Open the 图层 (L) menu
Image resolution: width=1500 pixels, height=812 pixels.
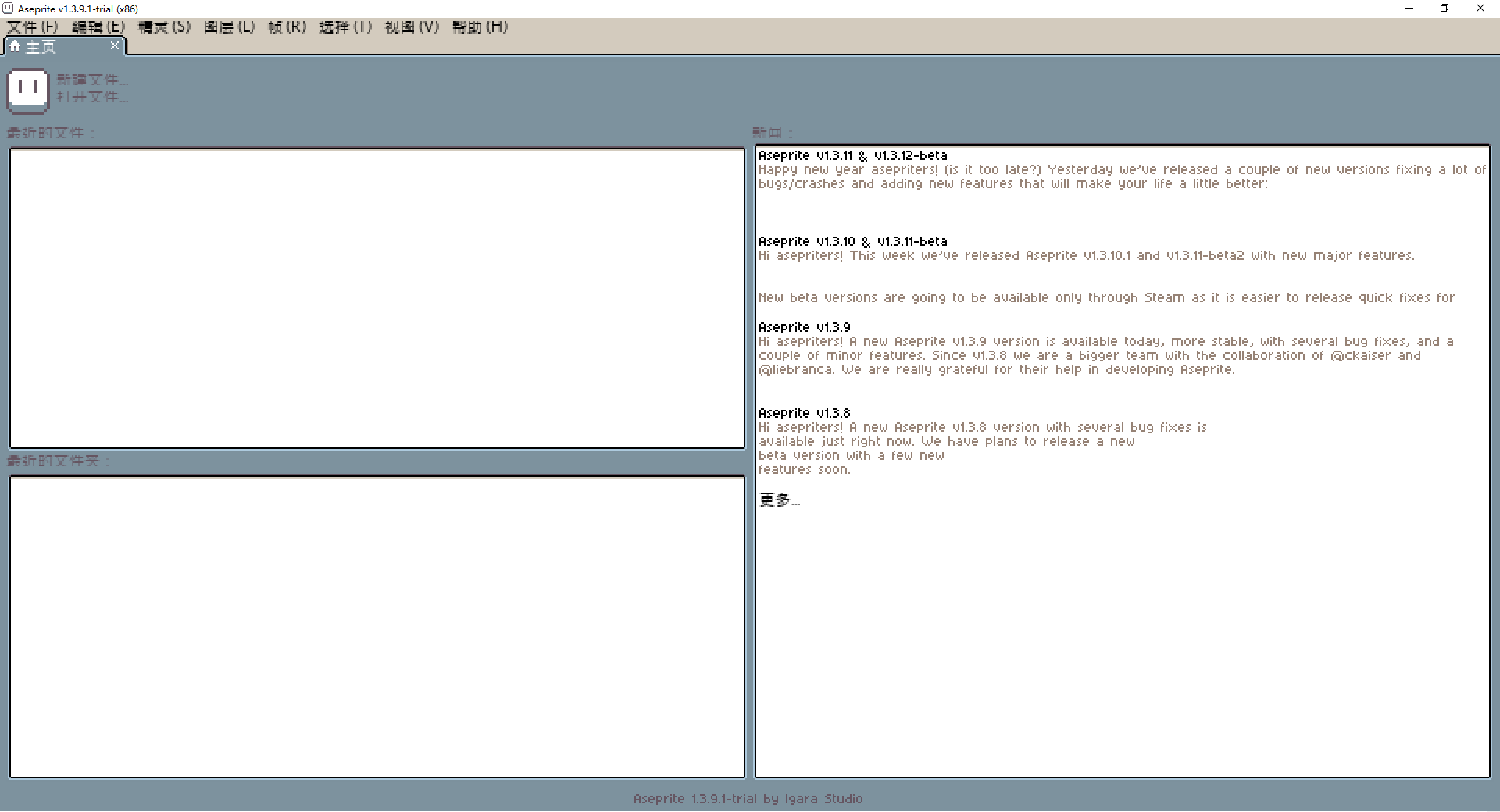coord(229,27)
